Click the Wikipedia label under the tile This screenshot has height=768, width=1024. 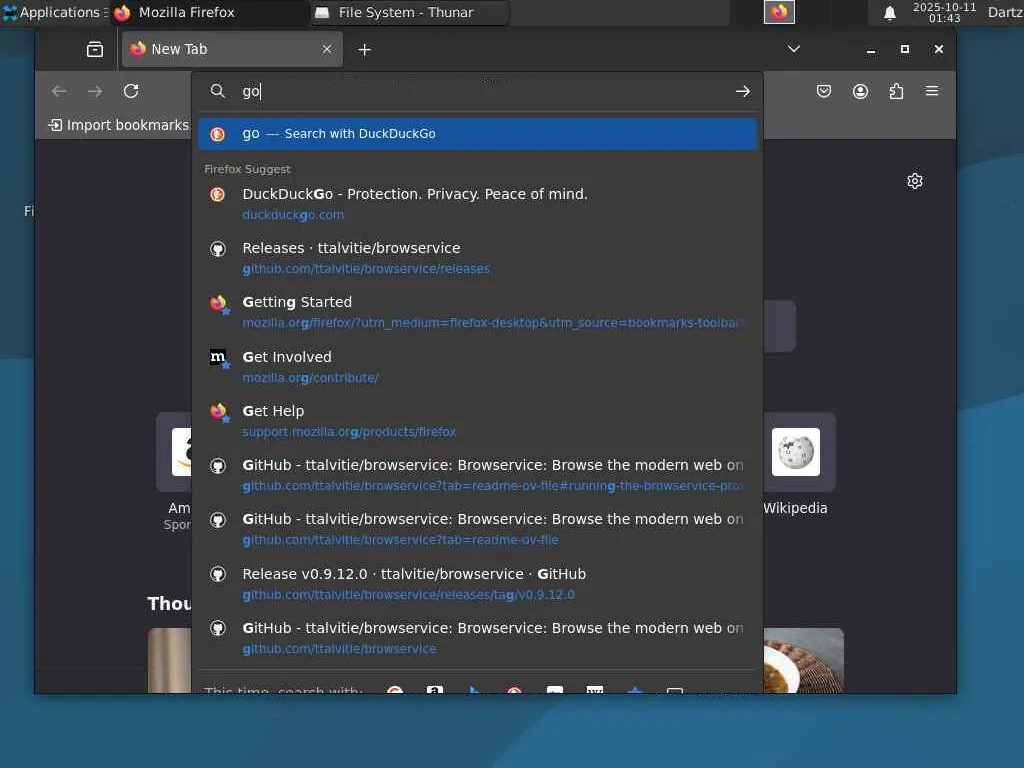tap(795, 508)
